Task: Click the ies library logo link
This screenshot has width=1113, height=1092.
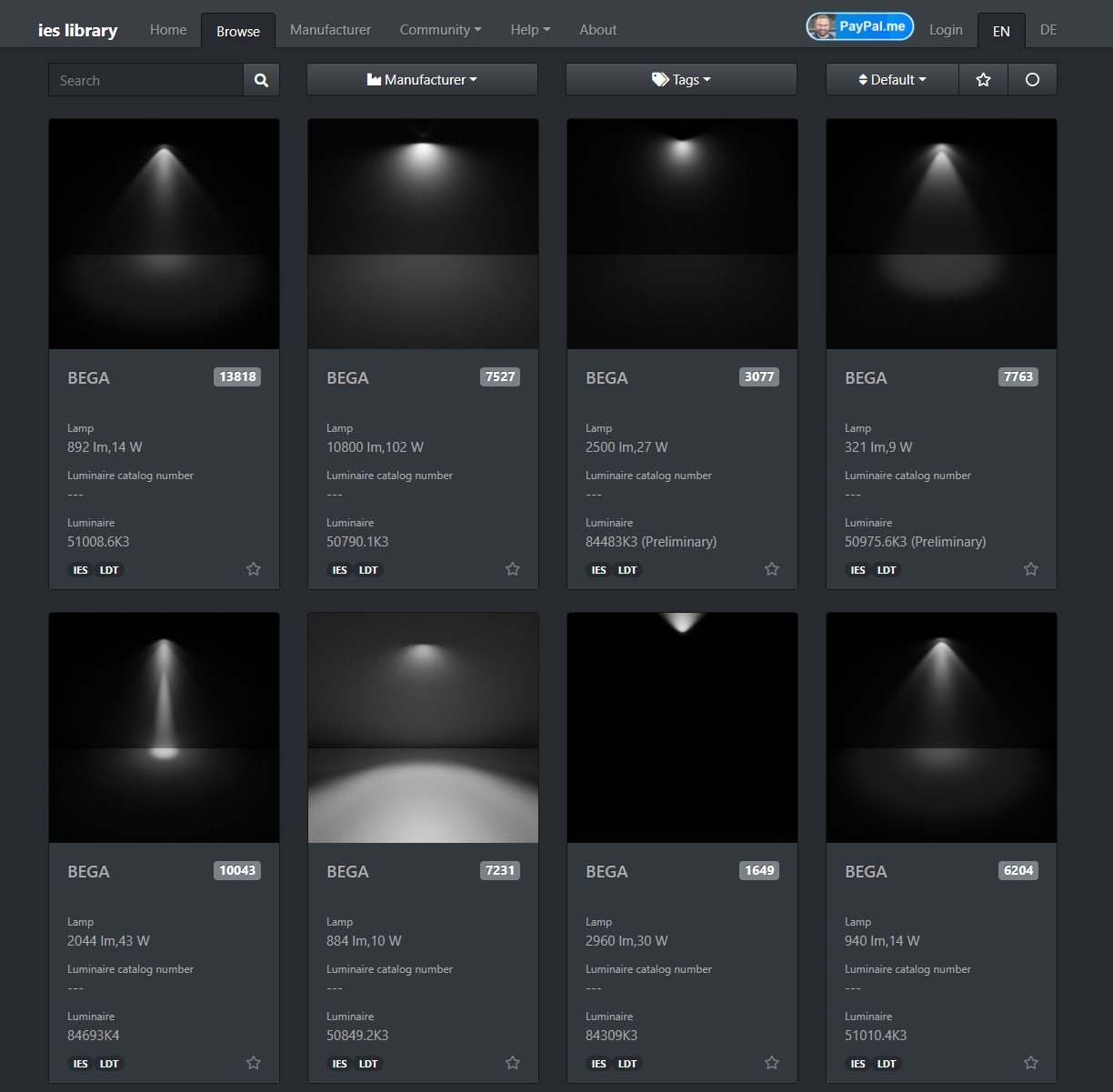Action: (78, 30)
